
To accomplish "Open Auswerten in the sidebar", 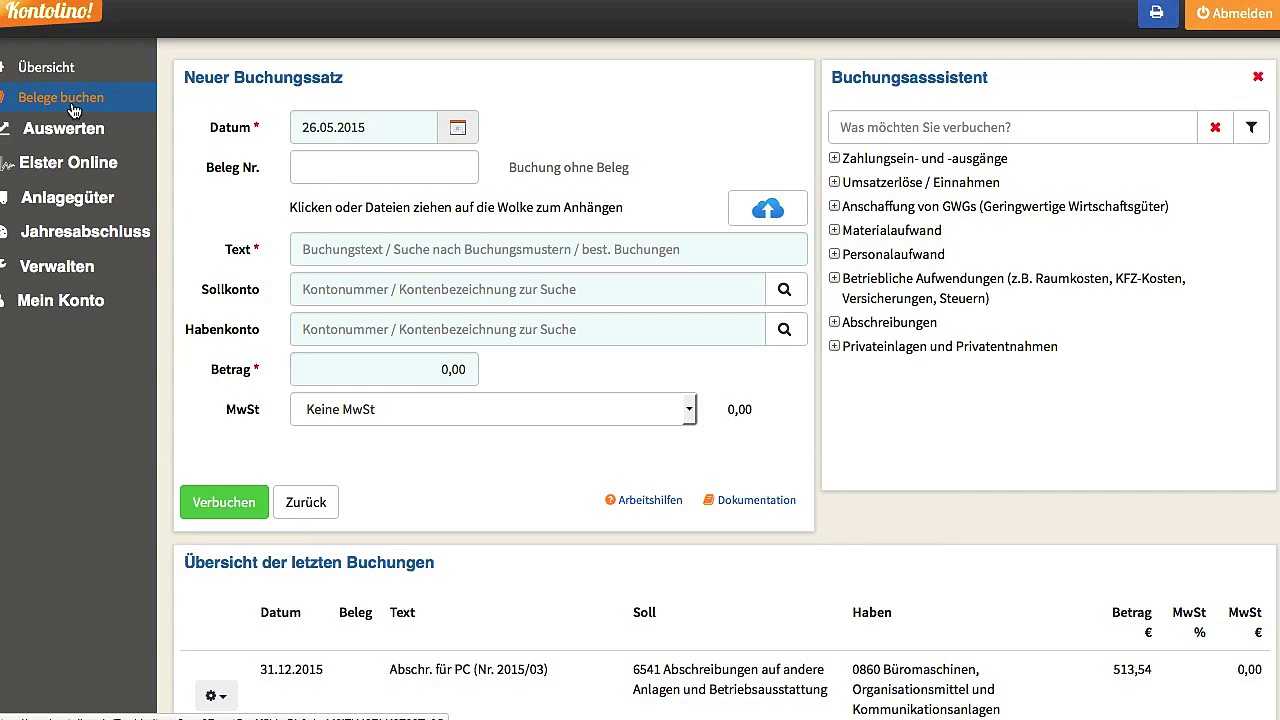I will click(63, 128).
